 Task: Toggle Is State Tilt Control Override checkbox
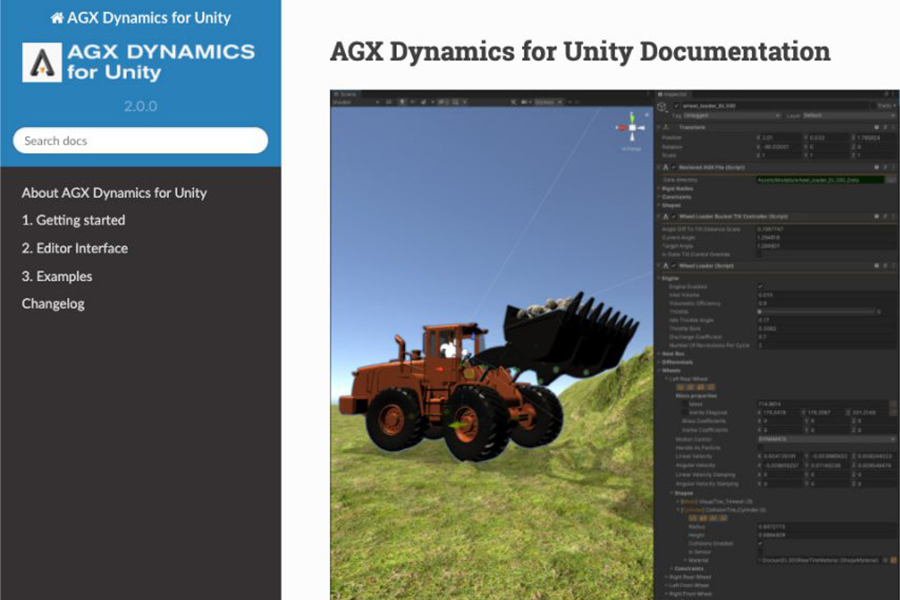coord(760,254)
